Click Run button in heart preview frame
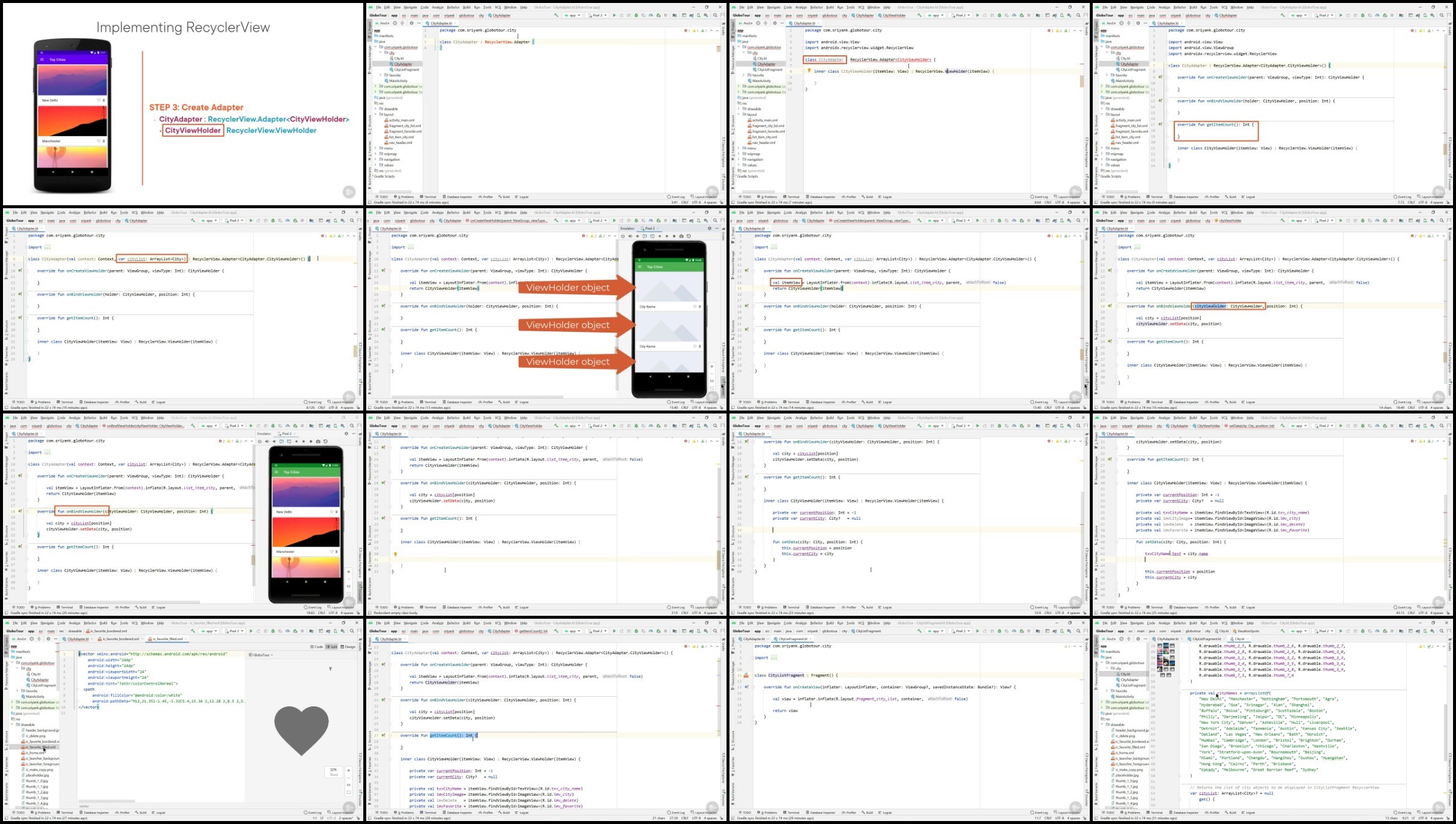 pyautogui.click(x=251, y=631)
